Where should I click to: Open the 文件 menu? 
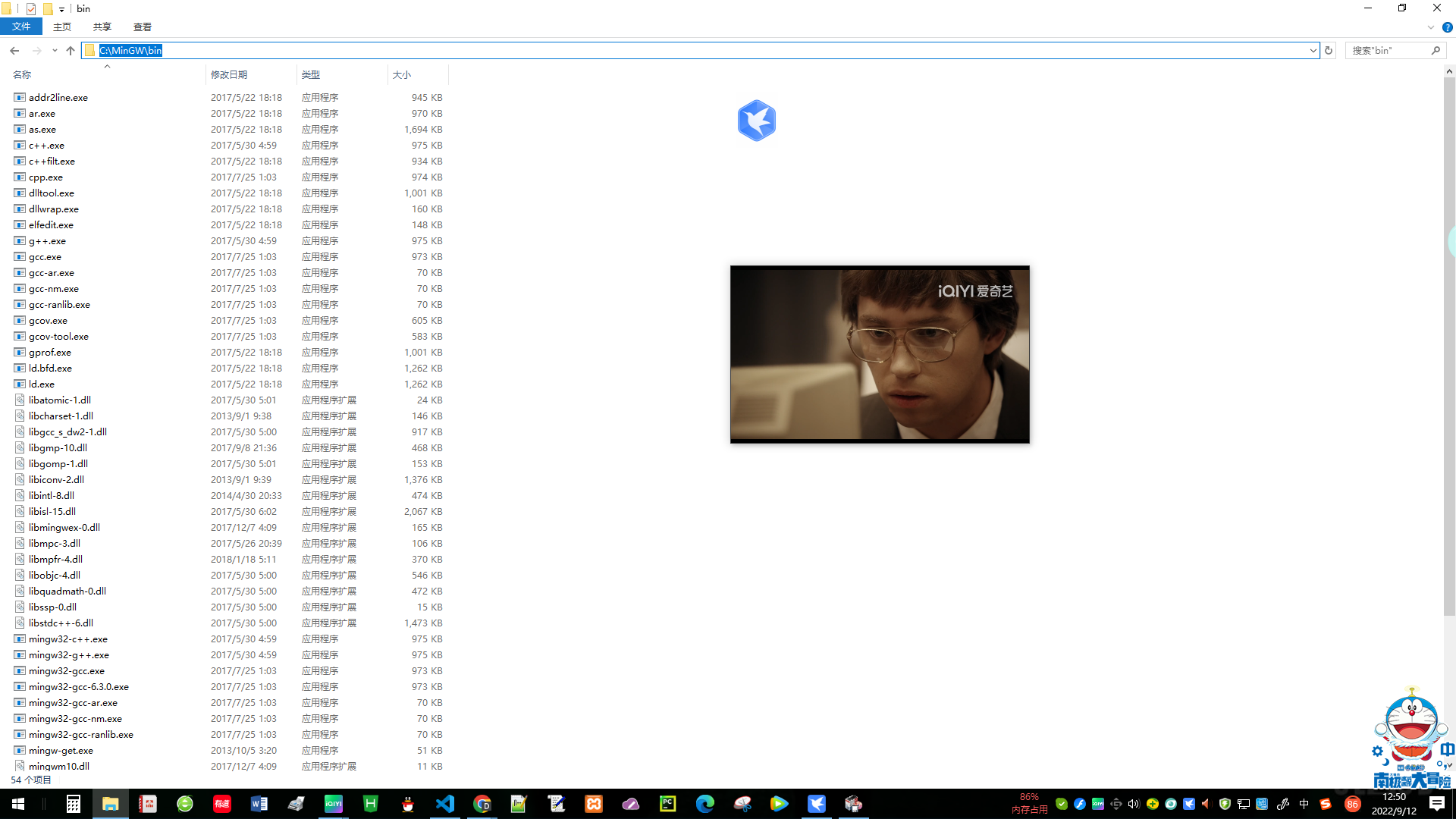tap(21, 27)
